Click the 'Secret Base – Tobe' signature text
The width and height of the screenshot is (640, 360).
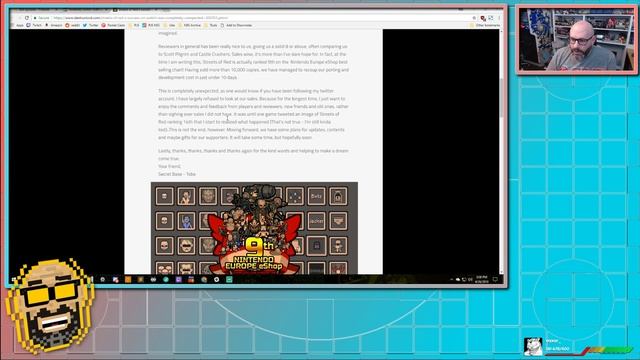tap(177, 174)
